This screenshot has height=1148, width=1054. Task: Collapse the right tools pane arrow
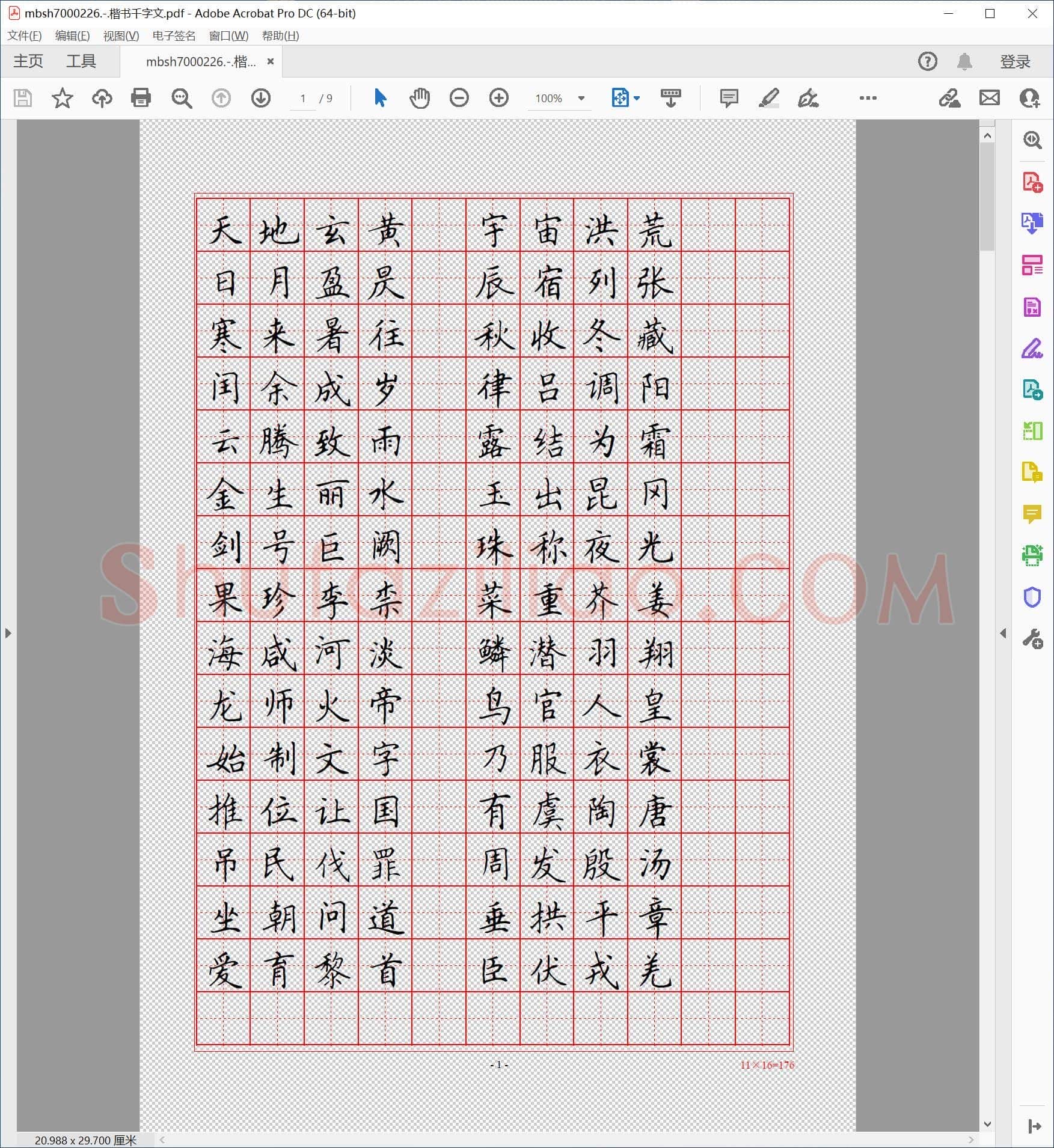pos(1003,633)
